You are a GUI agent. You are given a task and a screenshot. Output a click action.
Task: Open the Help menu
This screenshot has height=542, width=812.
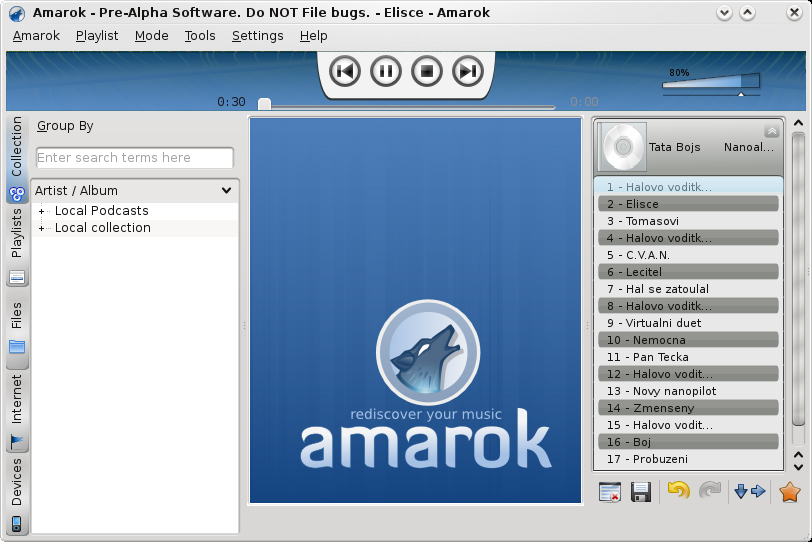click(313, 36)
